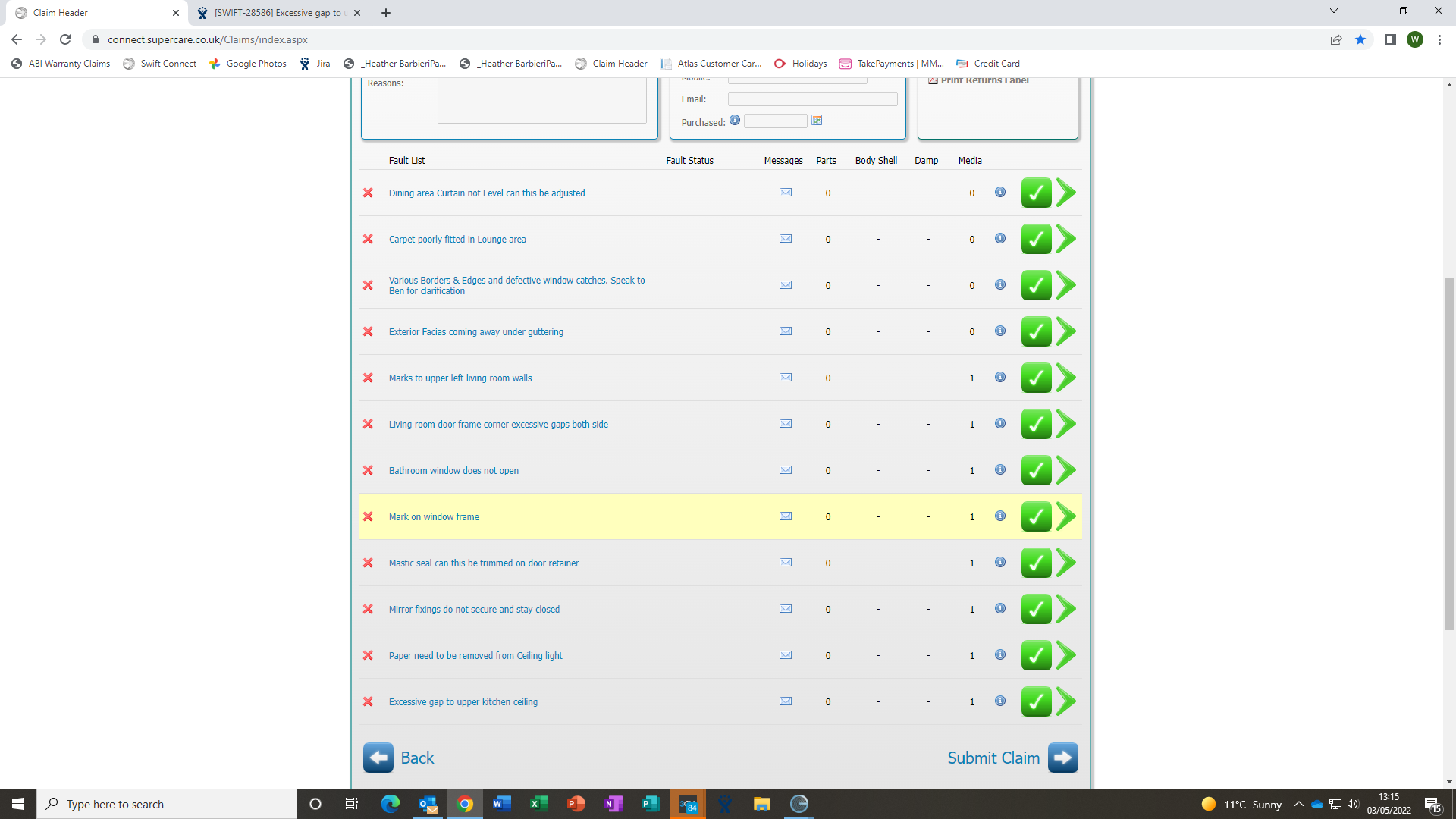Expand 'Living room door frame' fault with green chevron
1456x819 pixels.
(1066, 424)
